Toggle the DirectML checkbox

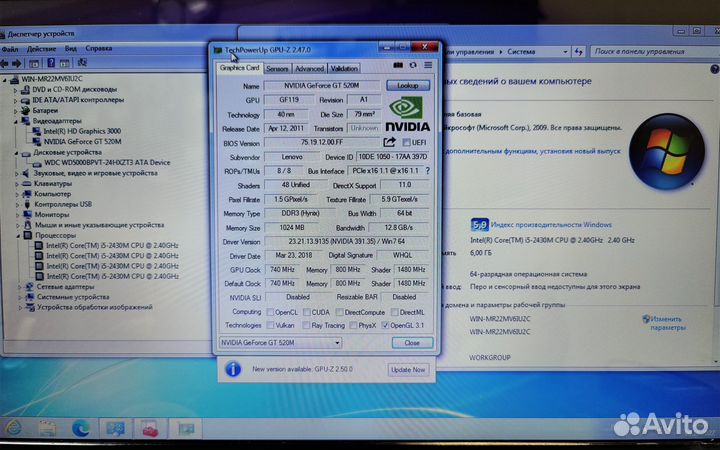coord(394,312)
